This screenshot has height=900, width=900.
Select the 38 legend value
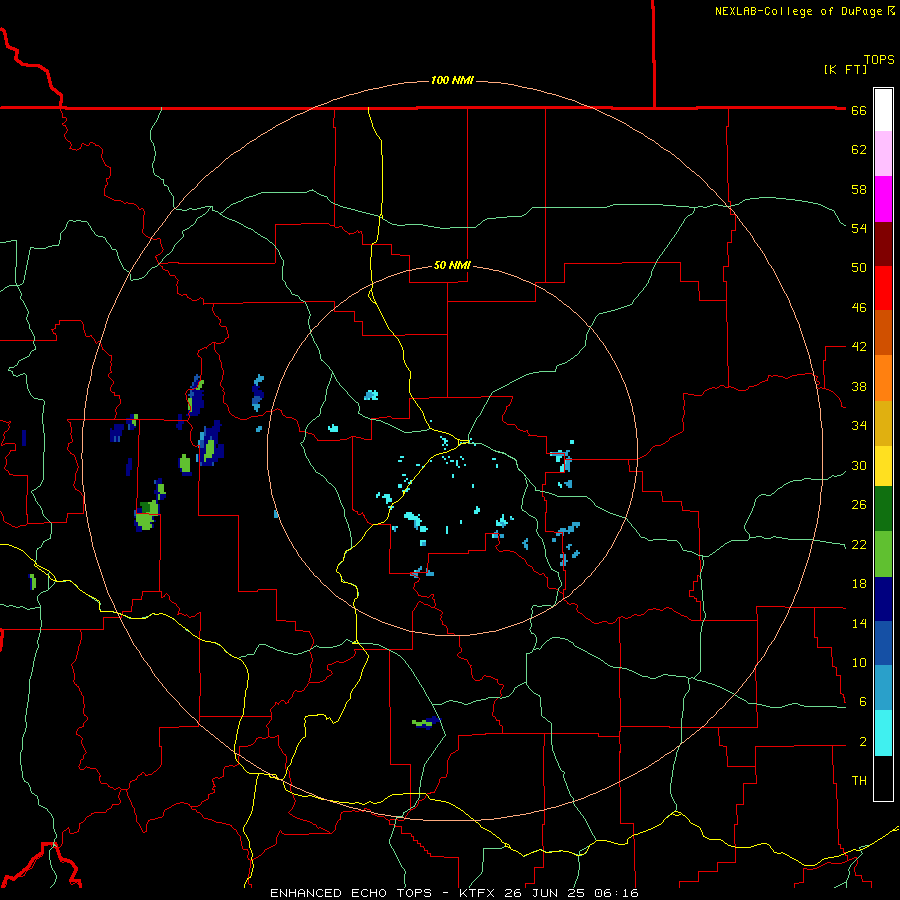click(x=859, y=387)
